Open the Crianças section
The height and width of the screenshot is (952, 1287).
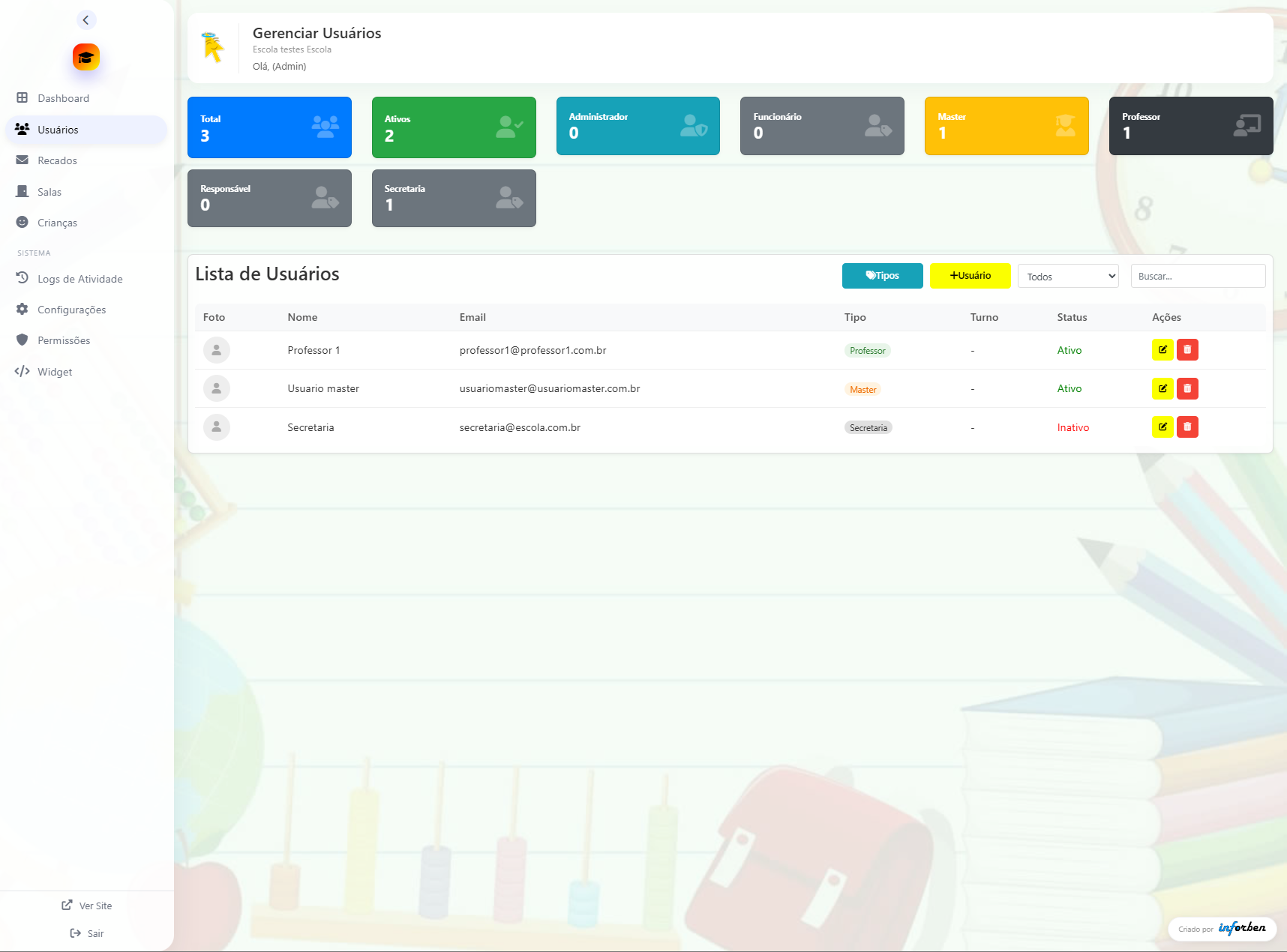pyautogui.click(x=57, y=222)
